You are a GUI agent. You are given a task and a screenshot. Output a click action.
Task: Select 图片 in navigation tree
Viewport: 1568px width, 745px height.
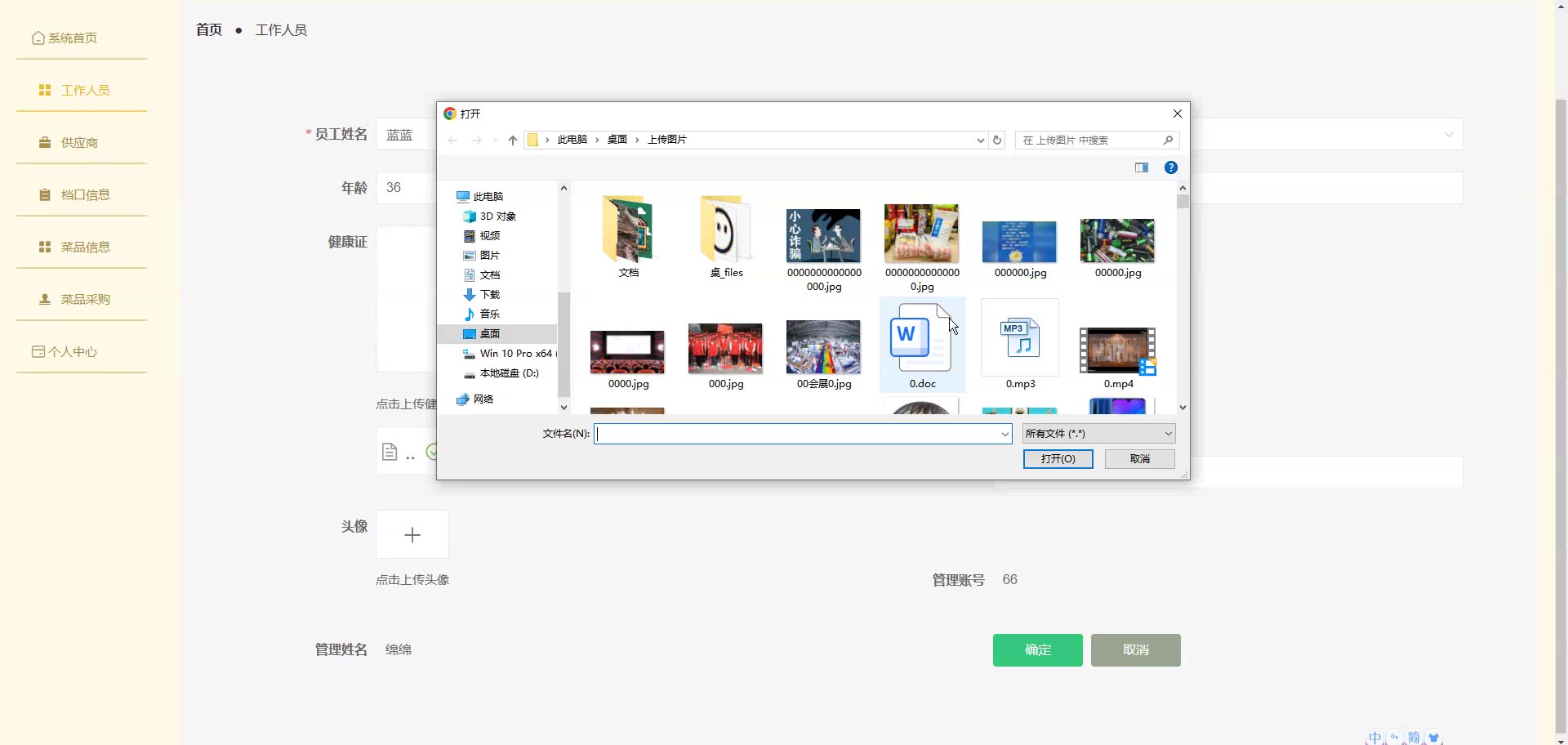pyautogui.click(x=482, y=256)
